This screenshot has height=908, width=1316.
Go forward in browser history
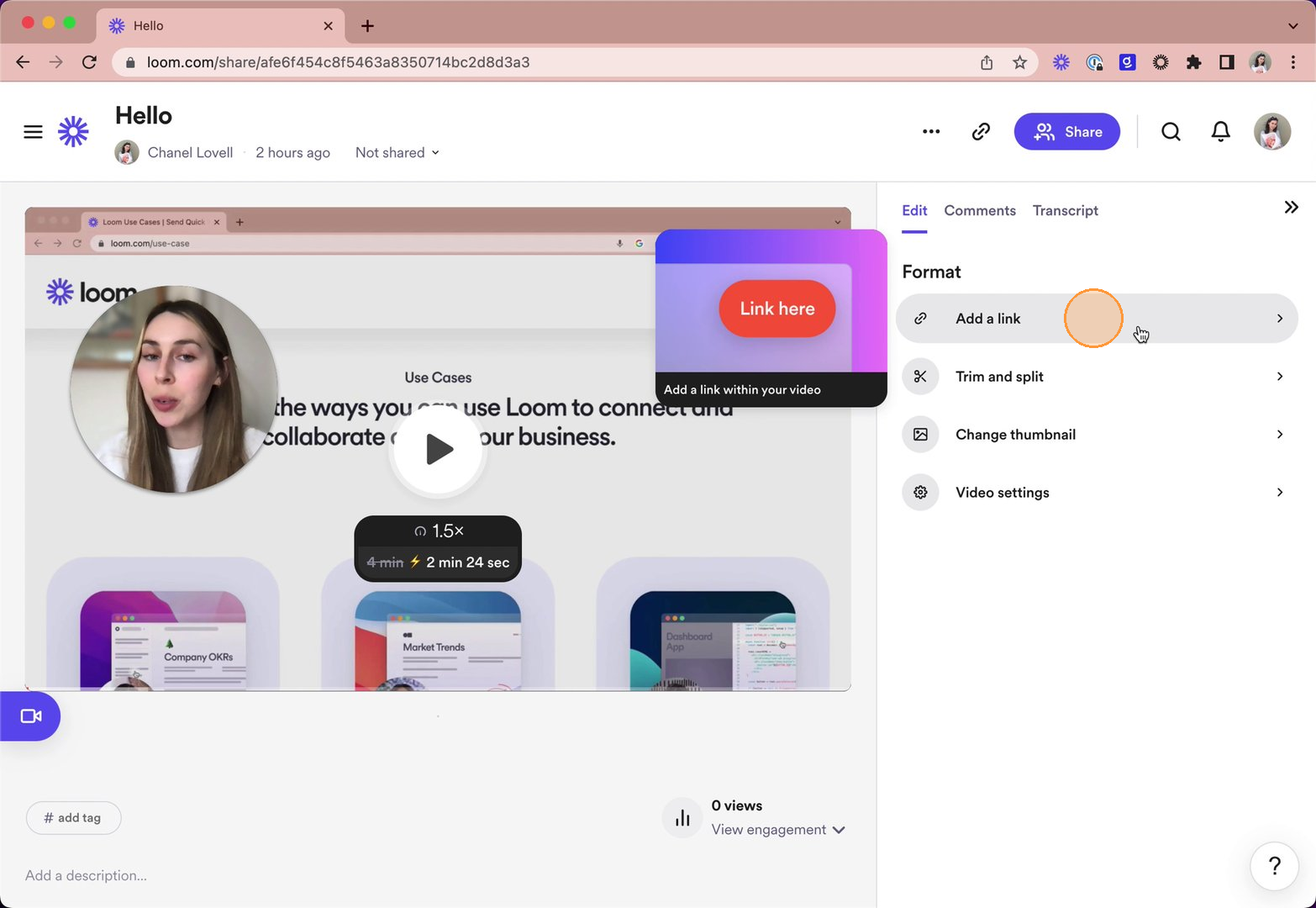[x=55, y=62]
